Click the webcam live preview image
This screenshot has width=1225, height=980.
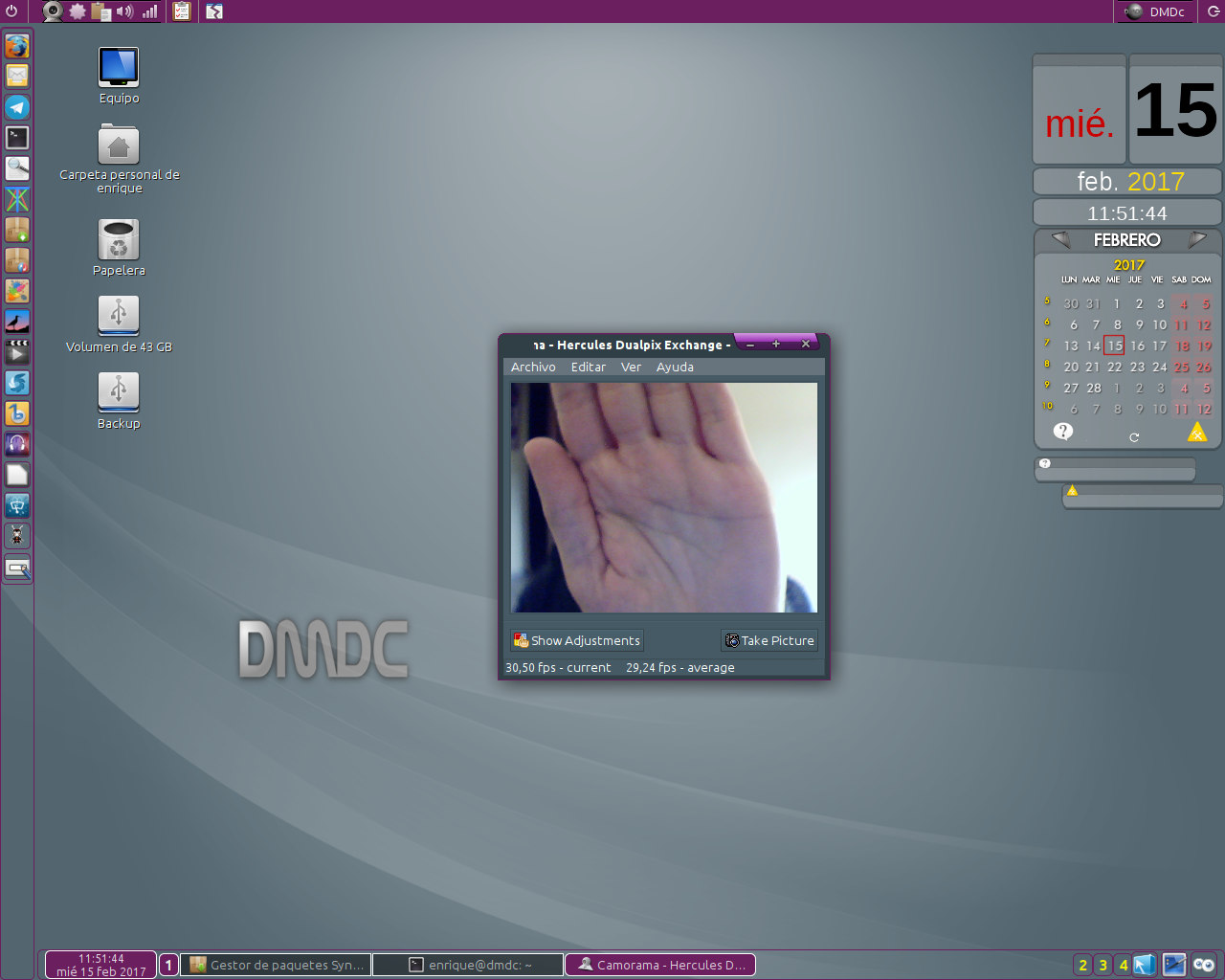664,498
